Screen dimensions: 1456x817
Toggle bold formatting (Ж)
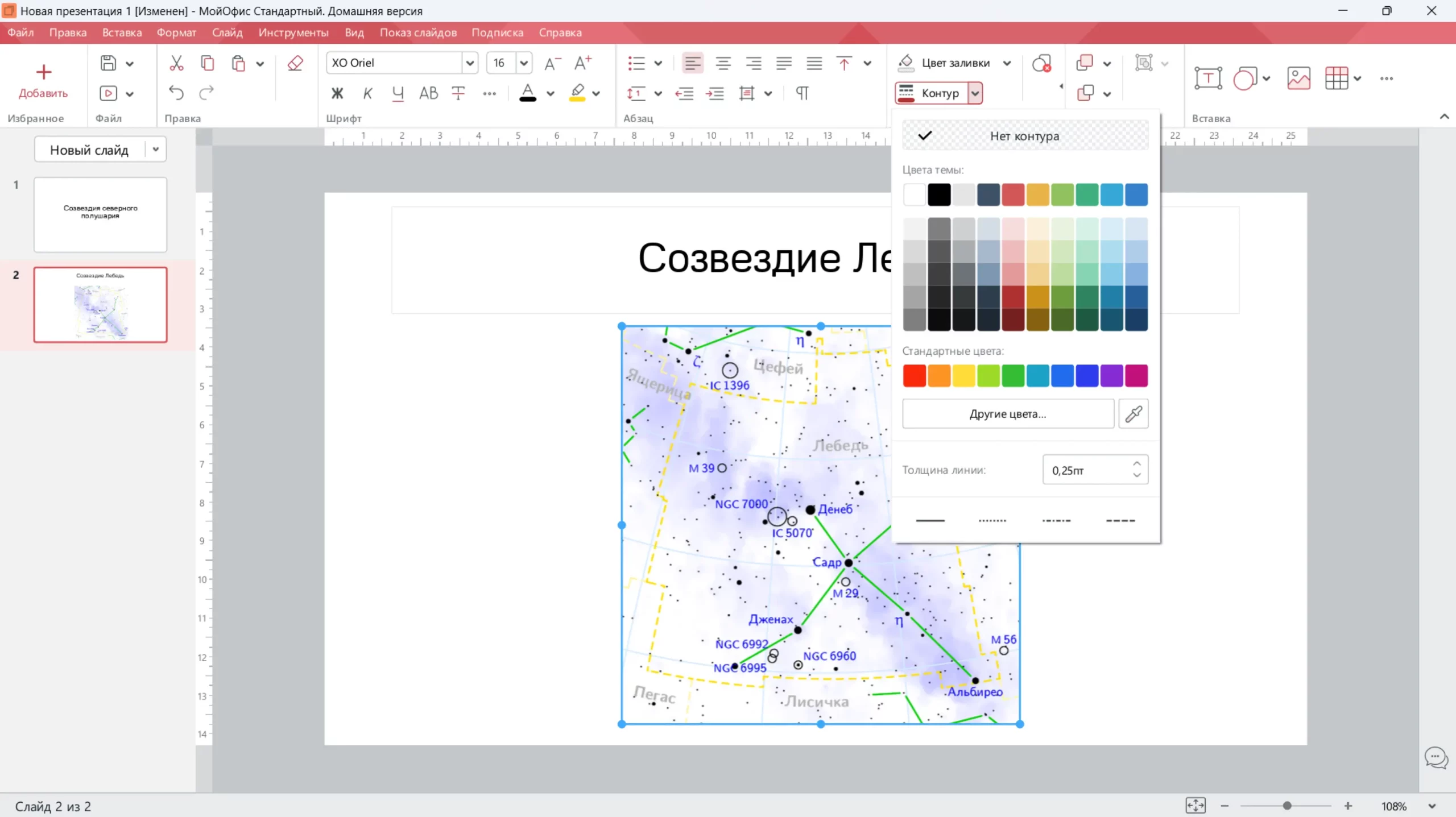[337, 93]
